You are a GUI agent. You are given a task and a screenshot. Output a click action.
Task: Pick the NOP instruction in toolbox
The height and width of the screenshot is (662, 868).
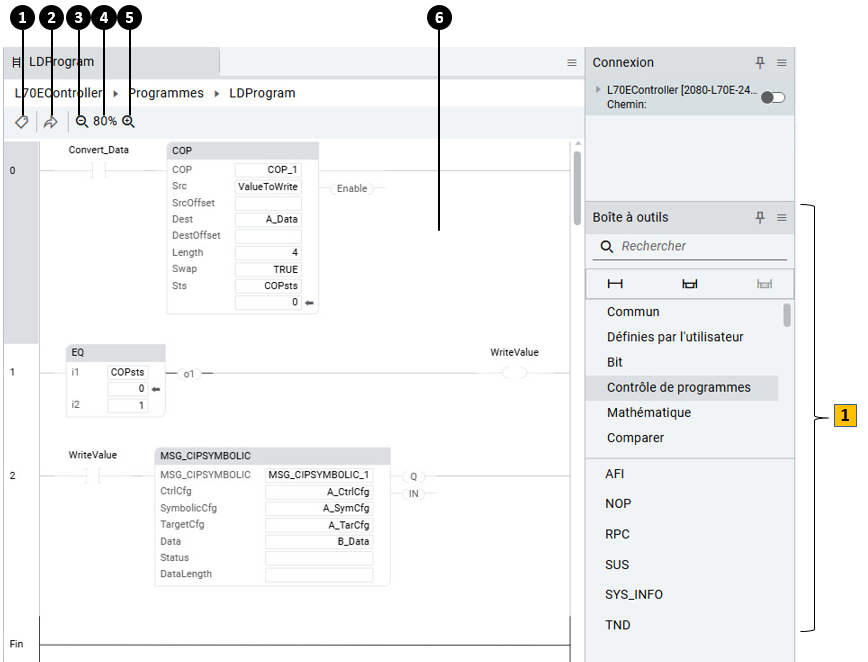pos(618,504)
